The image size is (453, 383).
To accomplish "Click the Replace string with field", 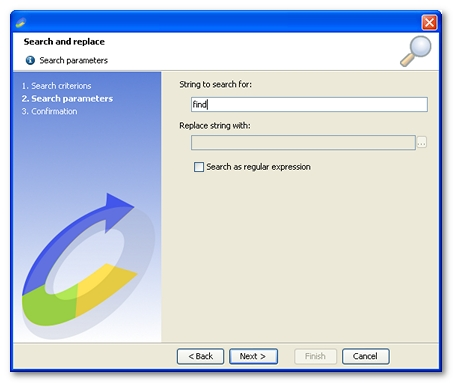I will [303, 143].
